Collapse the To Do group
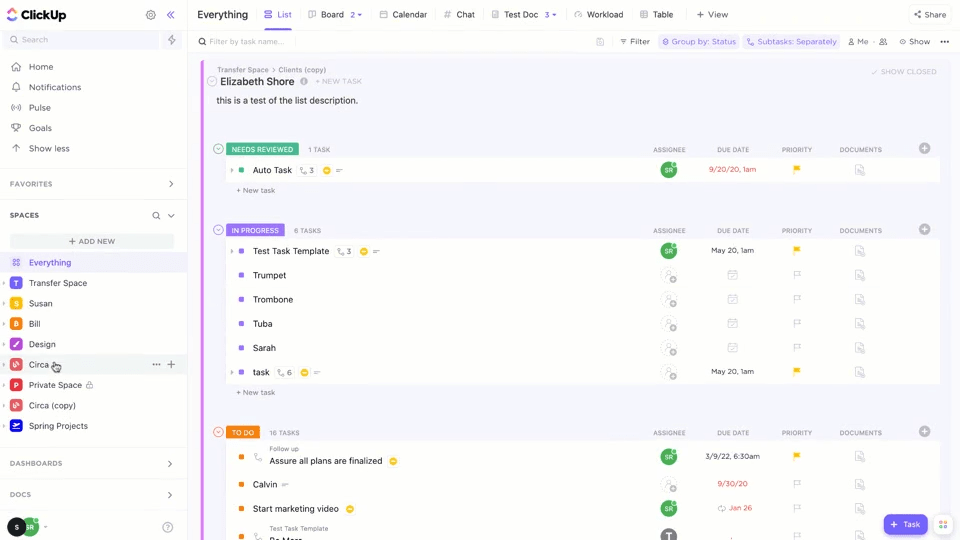Image resolution: width=960 pixels, height=540 pixels. (x=218, y=432)
